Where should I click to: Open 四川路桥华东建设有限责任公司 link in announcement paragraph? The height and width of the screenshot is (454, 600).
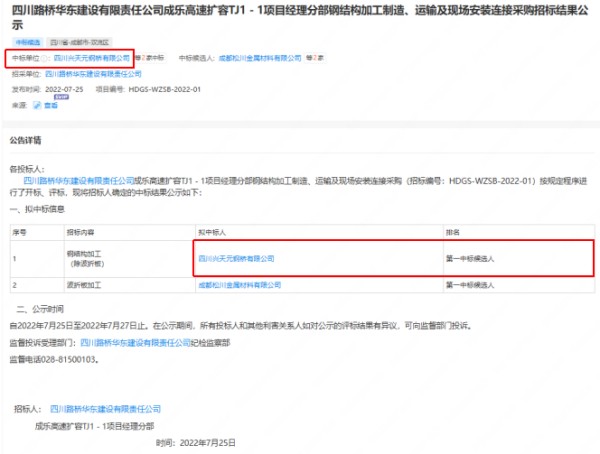pyautogui.click(x=79, y=180)
